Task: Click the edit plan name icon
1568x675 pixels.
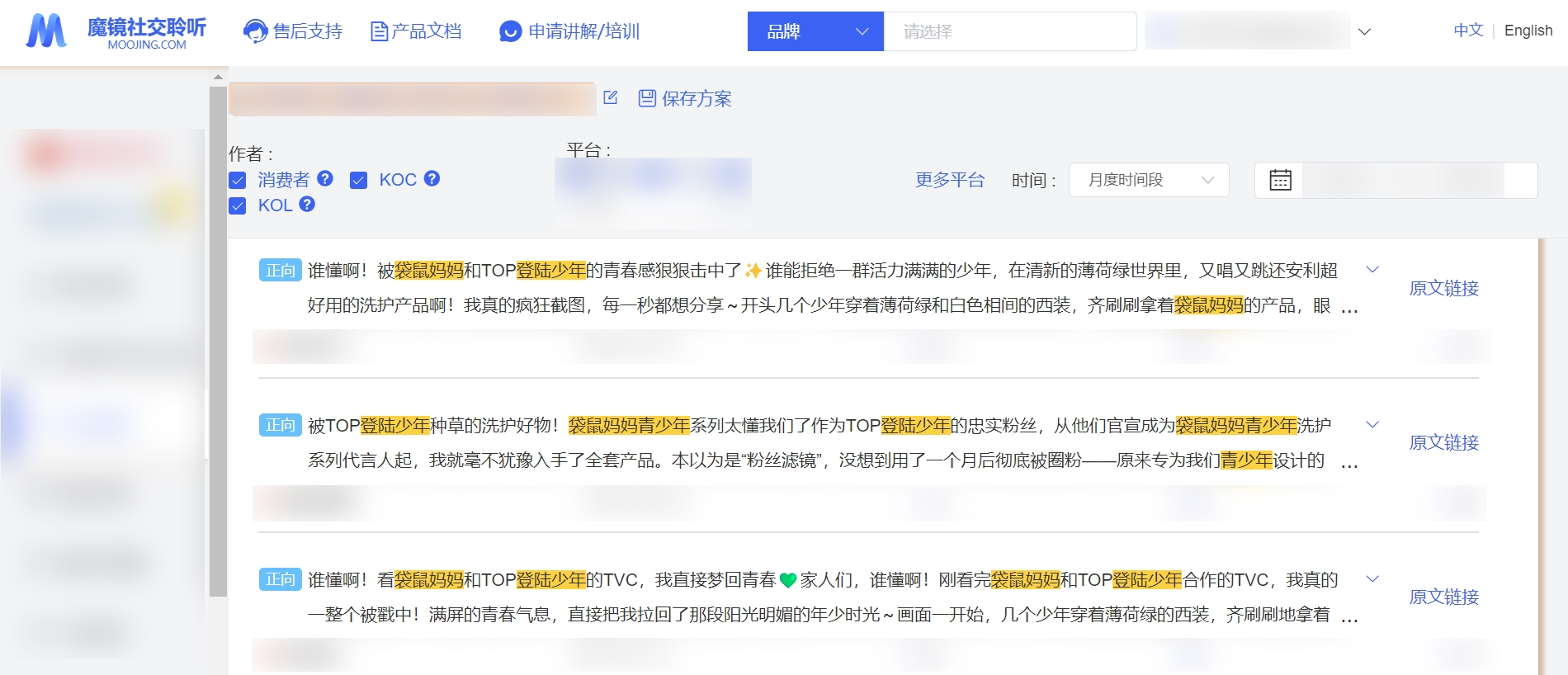Action: pos(611,97)
